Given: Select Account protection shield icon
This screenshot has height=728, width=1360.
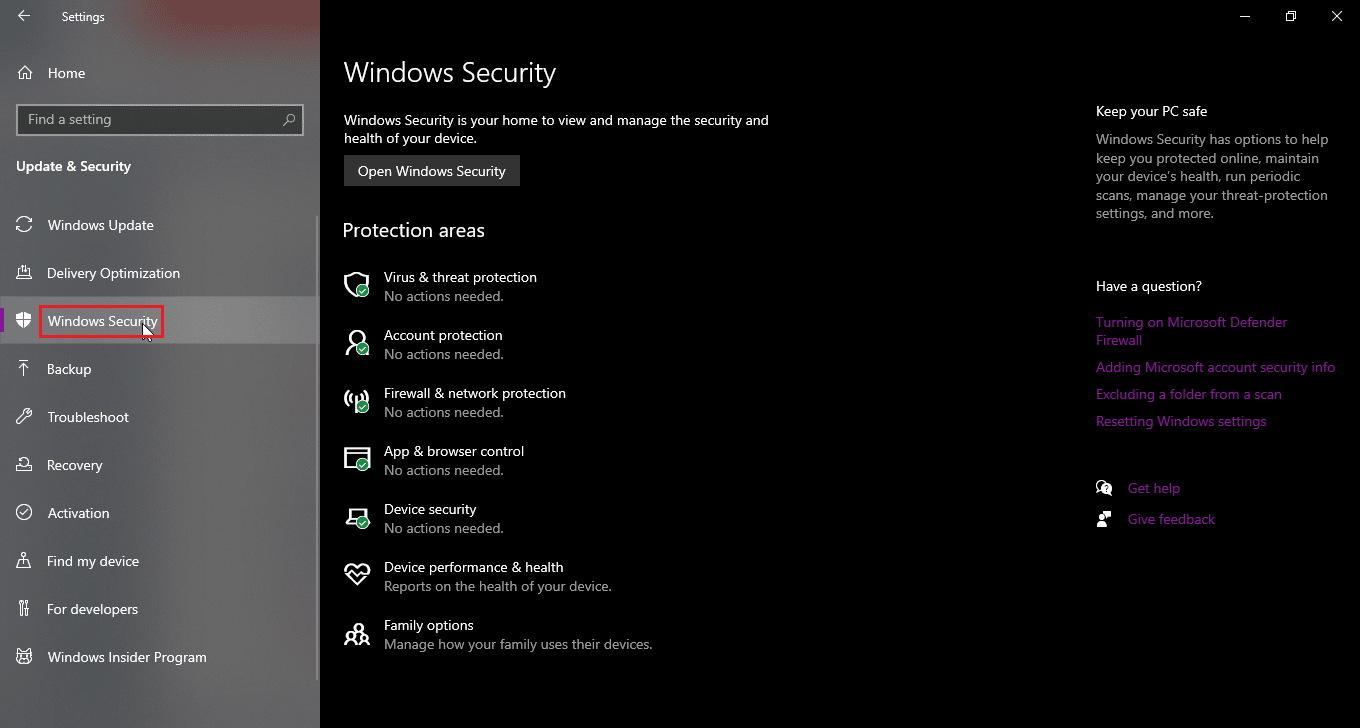Looking at the screenshot, I should pos(357,343).
